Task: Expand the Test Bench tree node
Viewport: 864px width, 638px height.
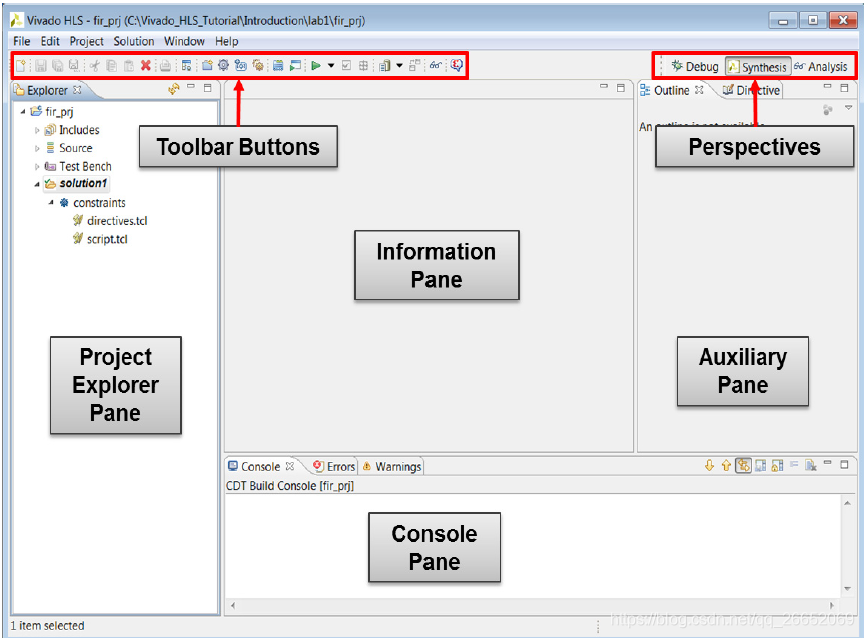Action: tap(37, 166)
